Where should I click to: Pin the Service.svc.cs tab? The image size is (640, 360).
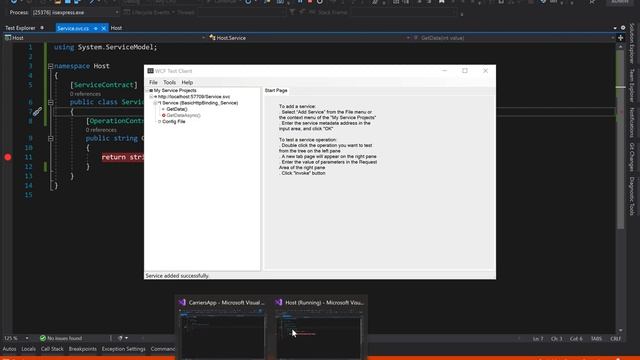pyautogui.click(x=96, y=28)
